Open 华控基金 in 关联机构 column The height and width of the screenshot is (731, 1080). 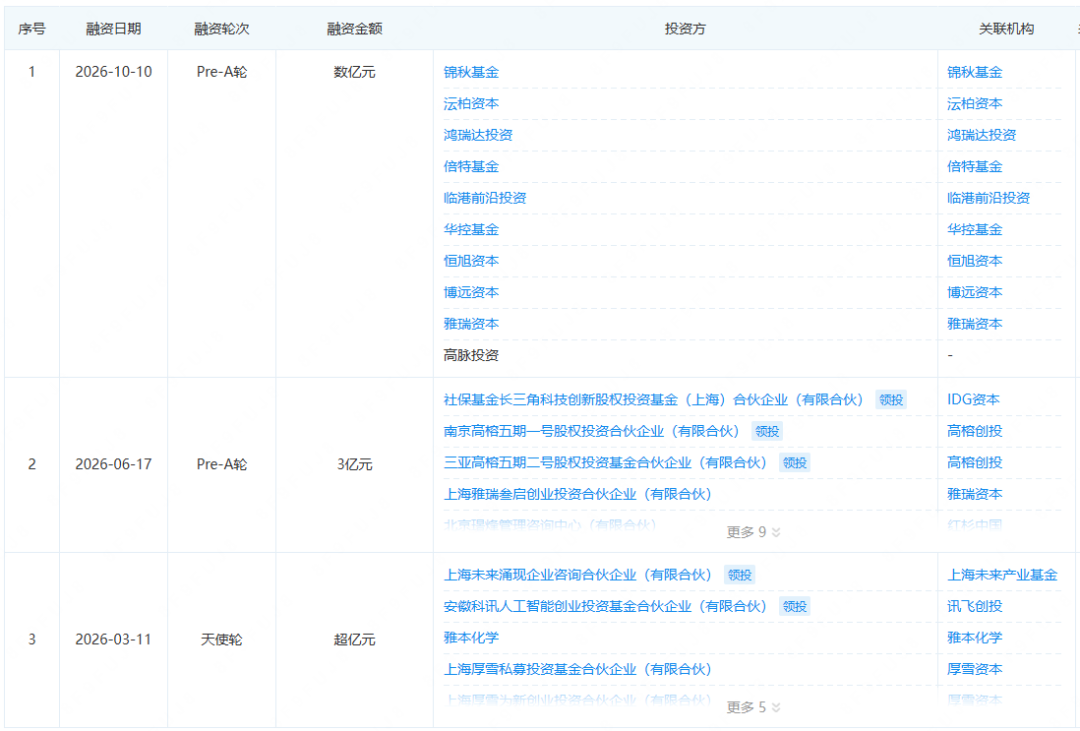(x=975, y=229)
